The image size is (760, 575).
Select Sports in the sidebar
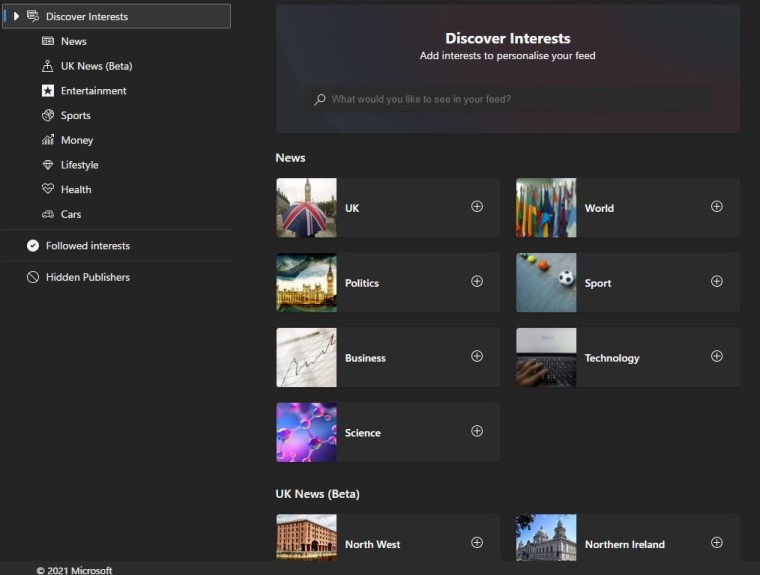76,115
